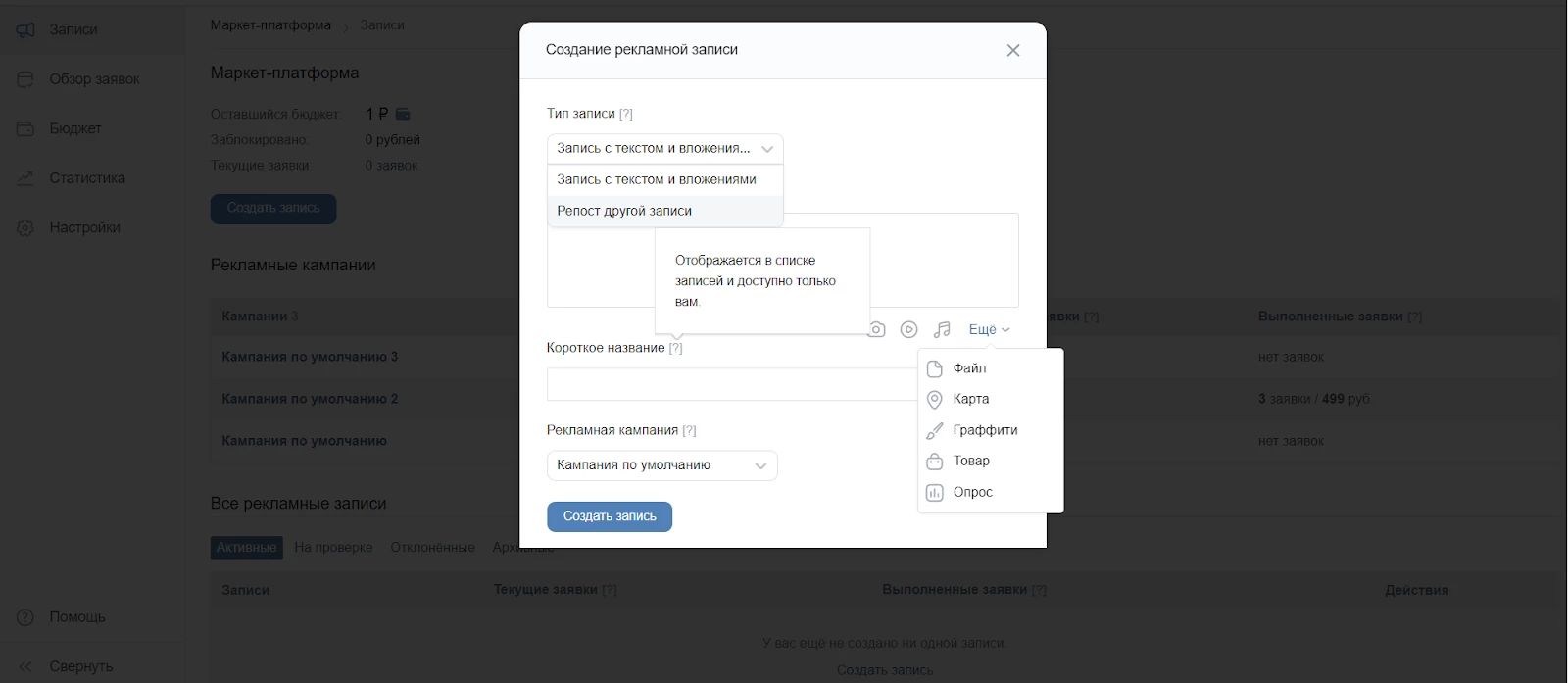This screenshot has height=683, width=1568.
Task: Expand the Рекламная кампания dropdown
Action: click(x=662, y=465)
